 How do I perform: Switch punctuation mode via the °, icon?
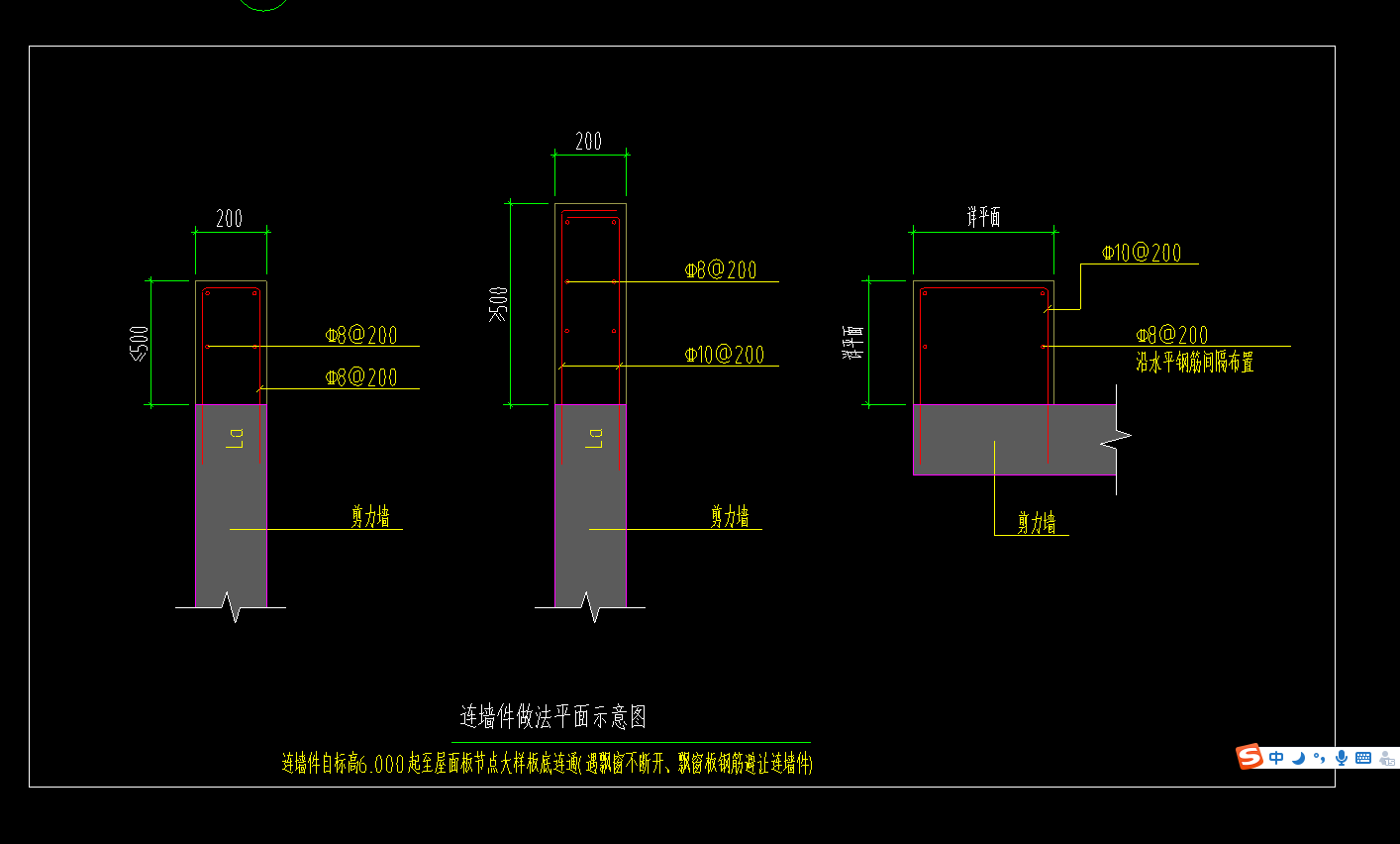click(1319, 758)
